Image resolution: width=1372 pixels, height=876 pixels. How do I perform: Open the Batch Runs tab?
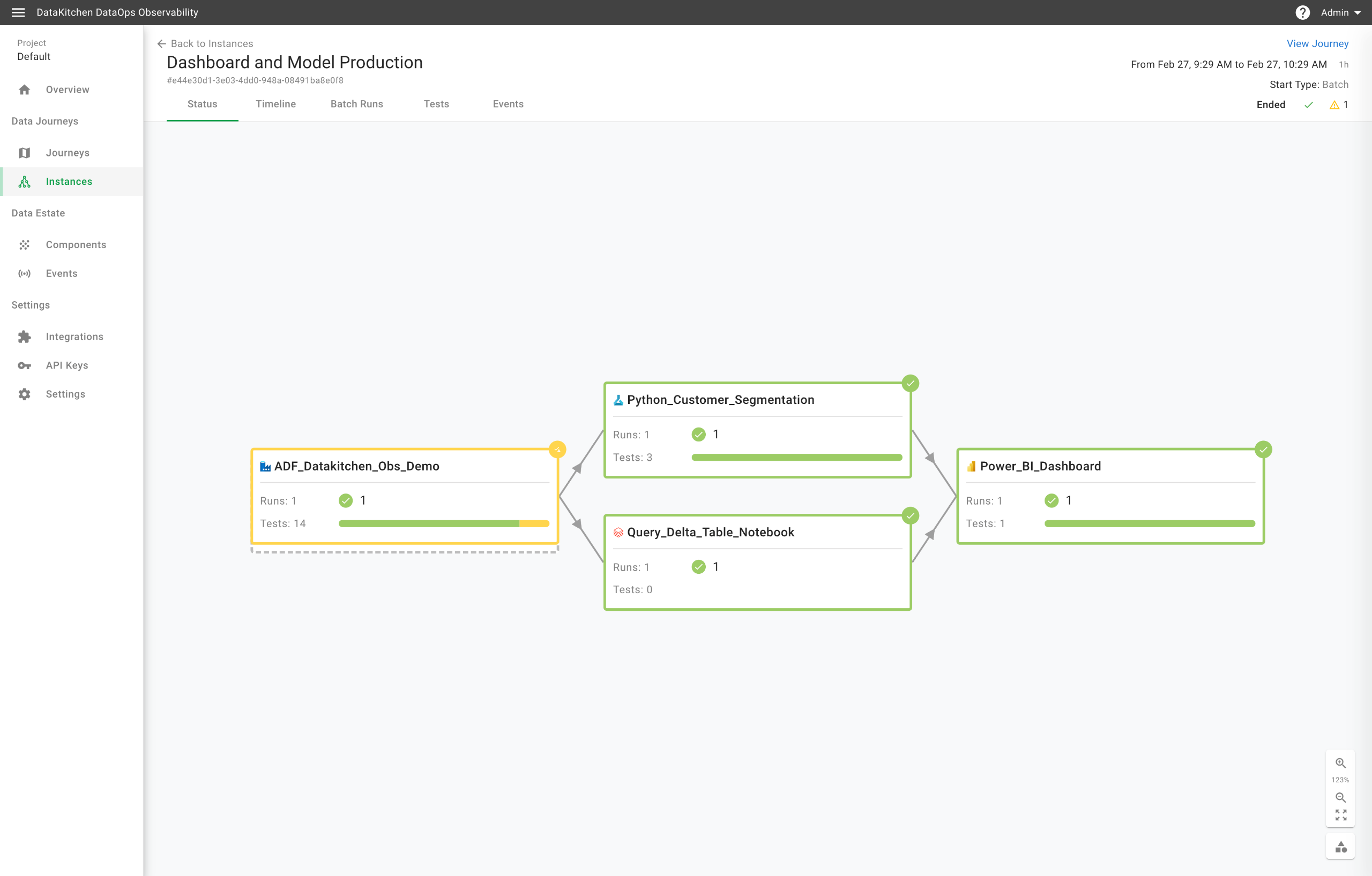[x=357, y=104]
